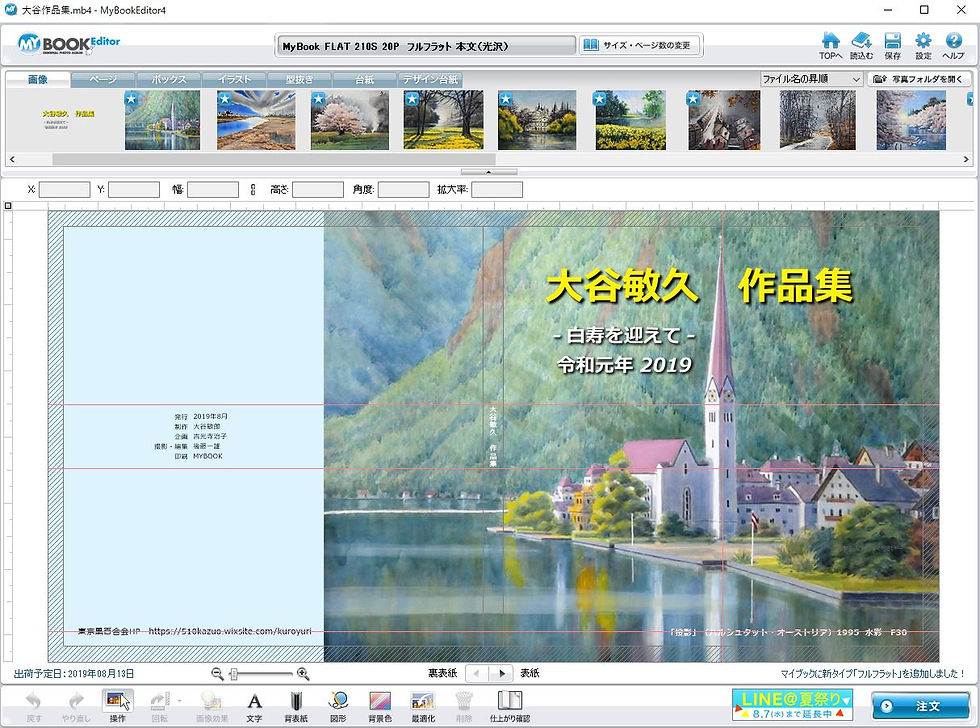Image resolution: width=980 pixels, height=728 pixels.
Task: Switch to デザイン台紙 tab
Action: [431, 79]
